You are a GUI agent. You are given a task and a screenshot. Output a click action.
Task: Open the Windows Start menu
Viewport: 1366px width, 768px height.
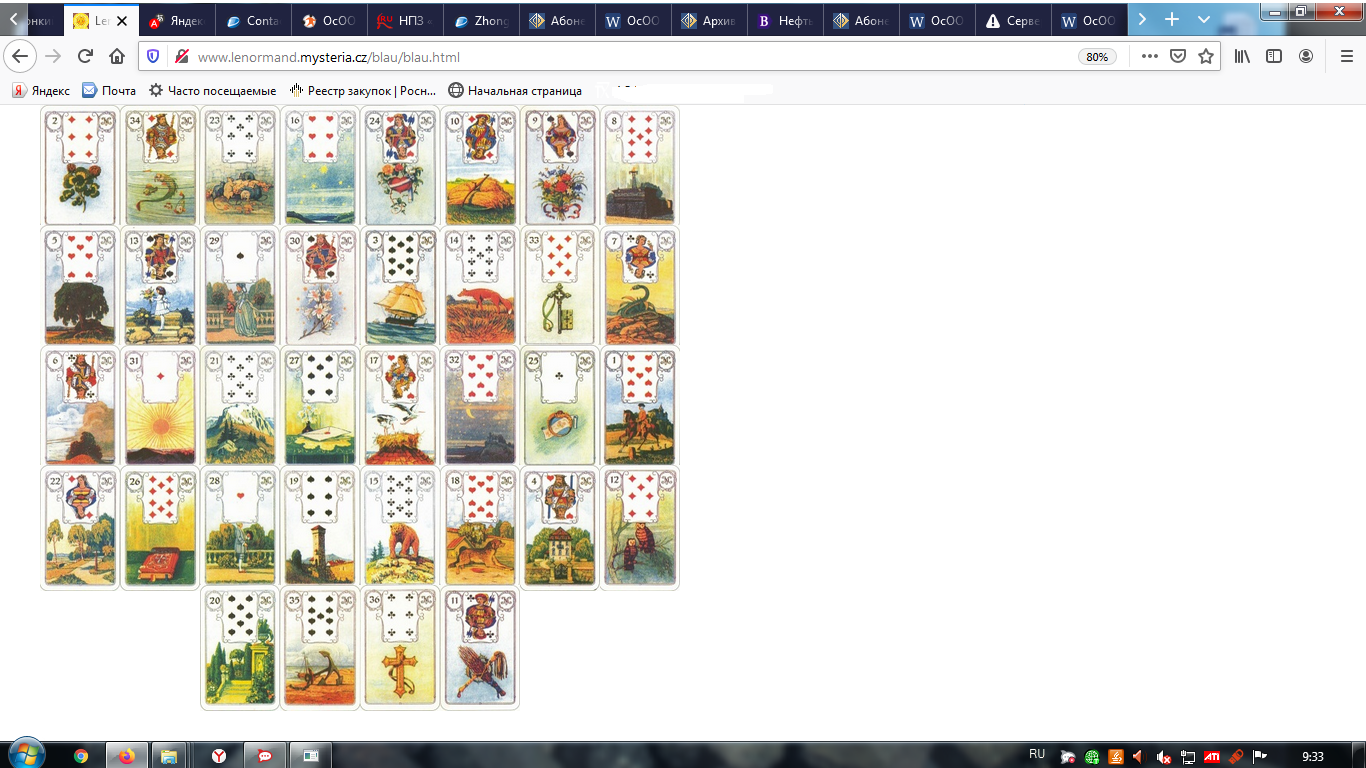coord(25,755)
